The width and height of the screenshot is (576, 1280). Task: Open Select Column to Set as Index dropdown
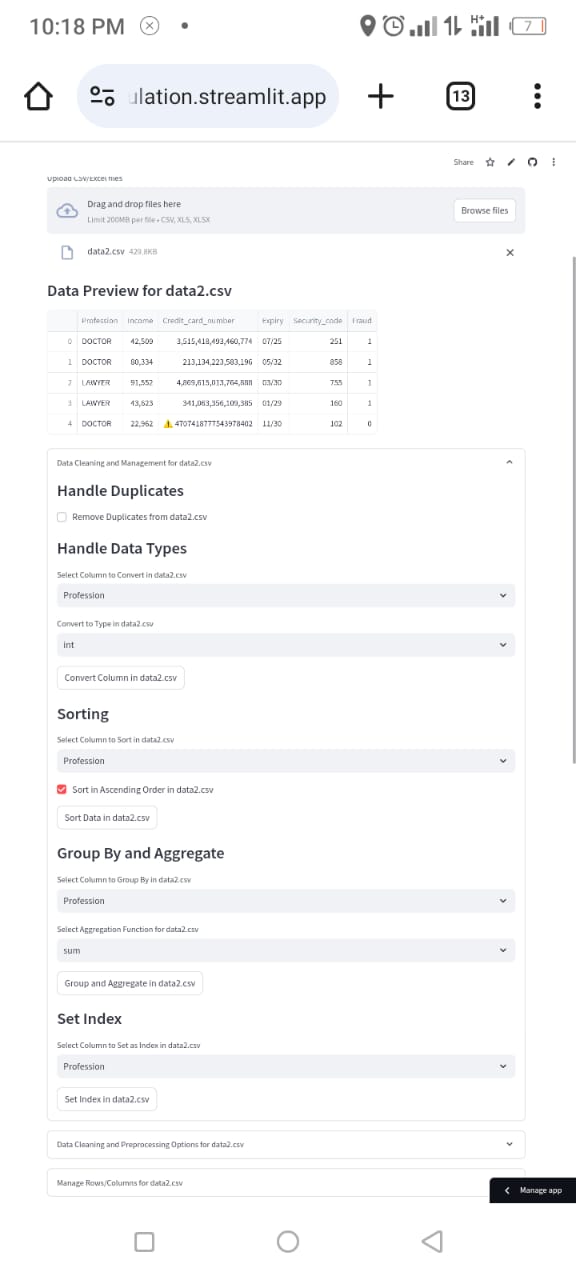pos(286,1066)
